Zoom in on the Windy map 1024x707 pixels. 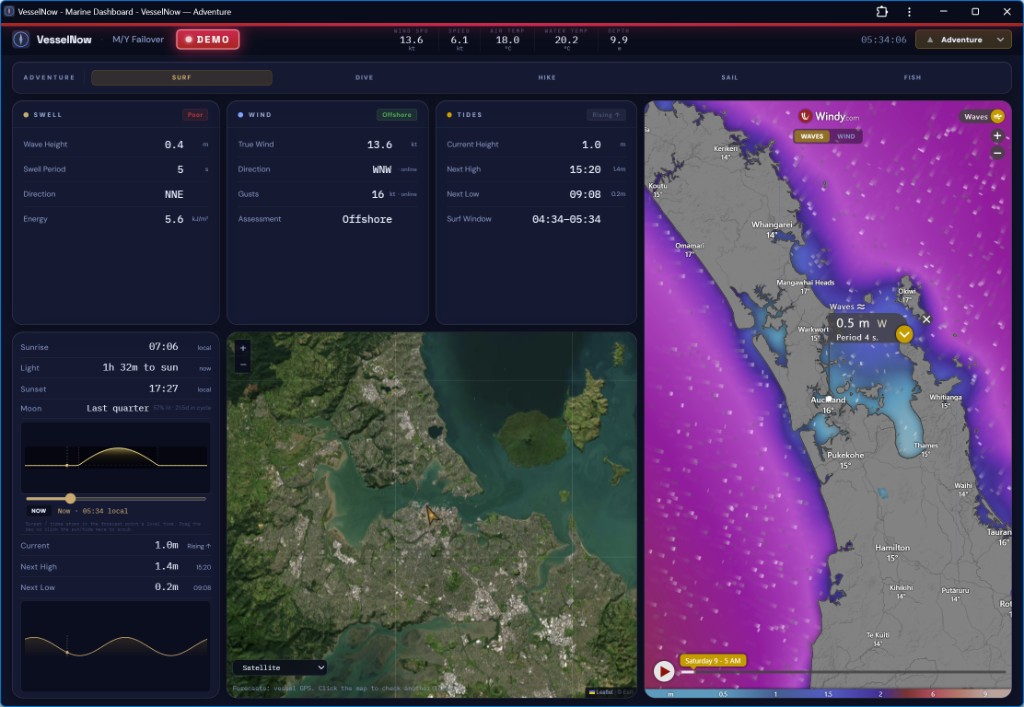997,136
